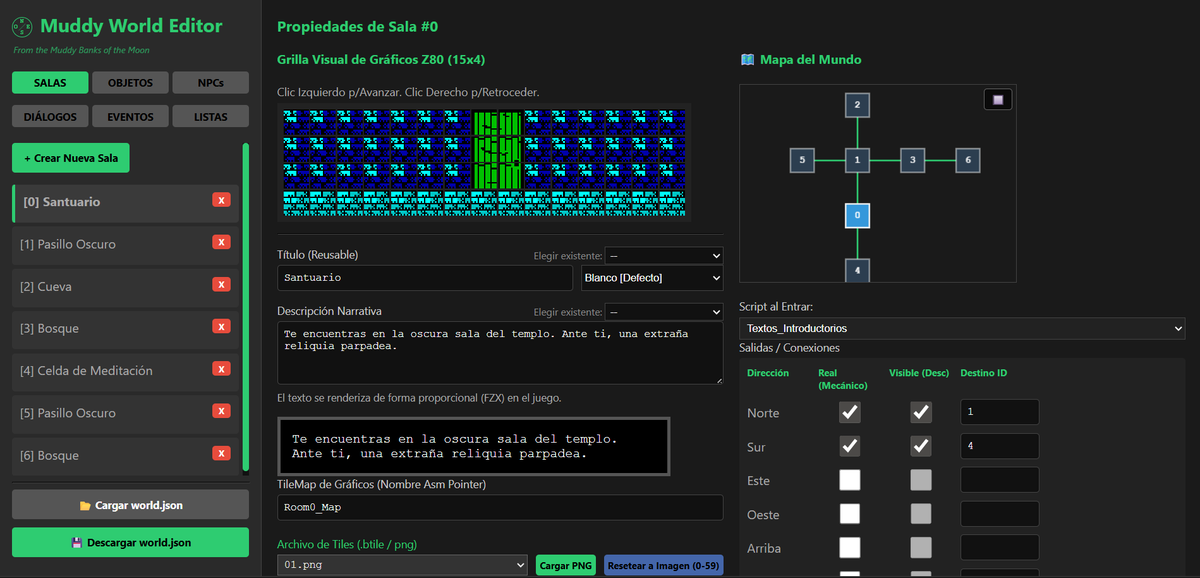
Task: Select room [0] Santuario in list
Action: (125, 202)
